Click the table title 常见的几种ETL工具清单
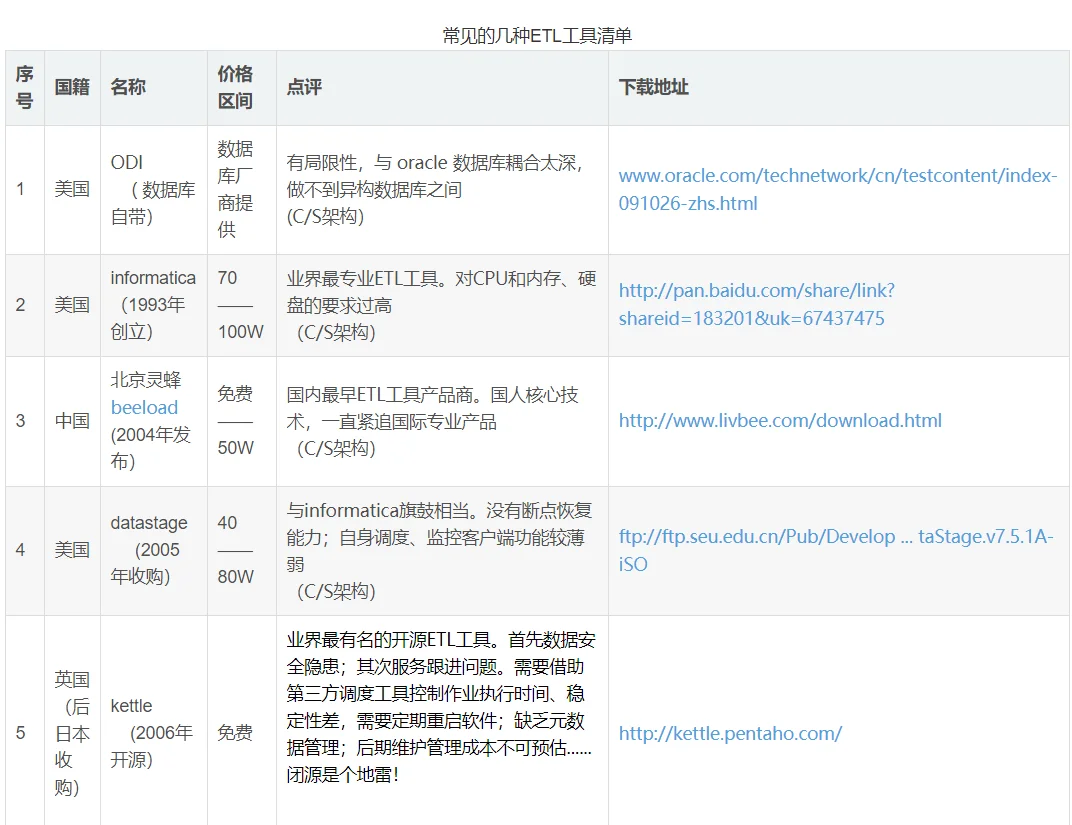1072x825 pixels. 537,36
